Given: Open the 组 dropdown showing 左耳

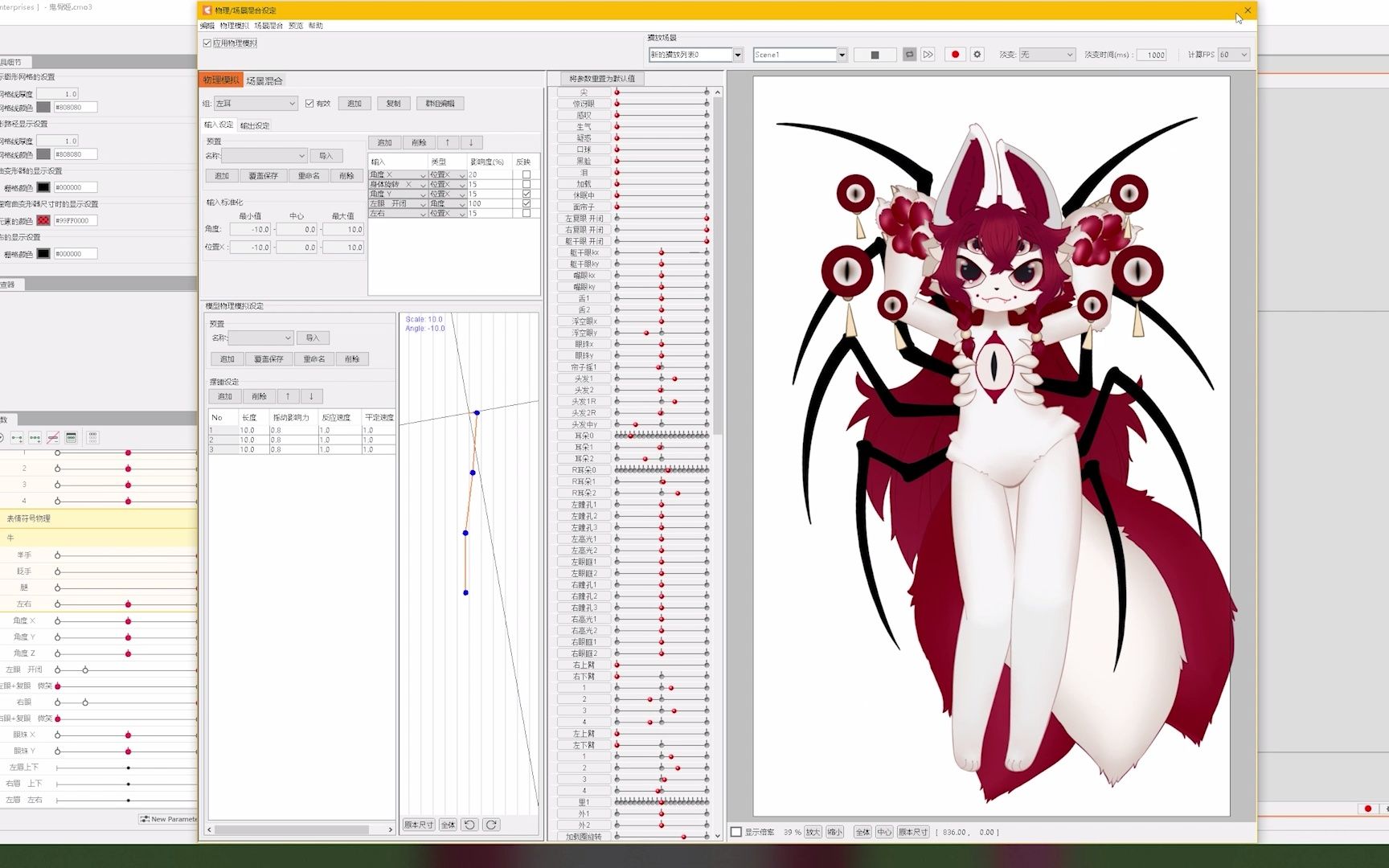Looking at the screenshot, I should click(256, 104).
